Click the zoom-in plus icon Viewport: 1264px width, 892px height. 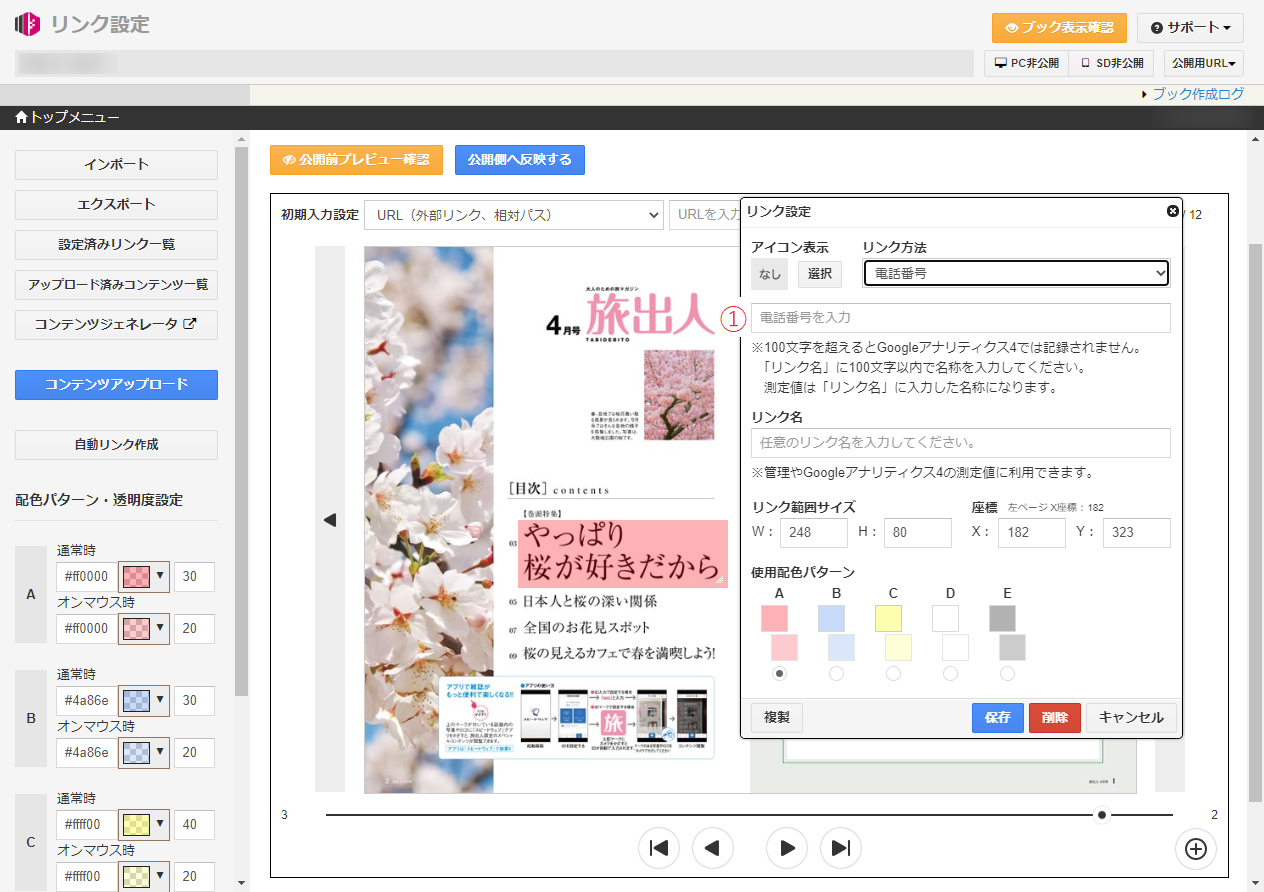1195,849
